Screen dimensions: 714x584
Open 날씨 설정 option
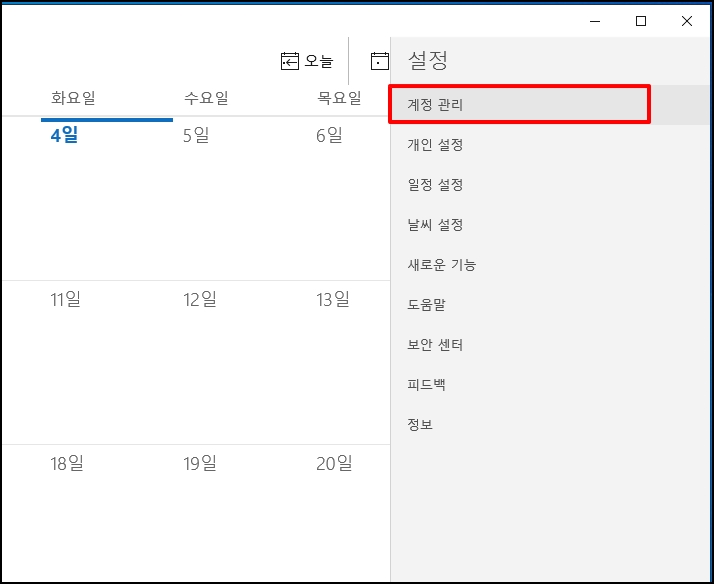pos(552,224)
